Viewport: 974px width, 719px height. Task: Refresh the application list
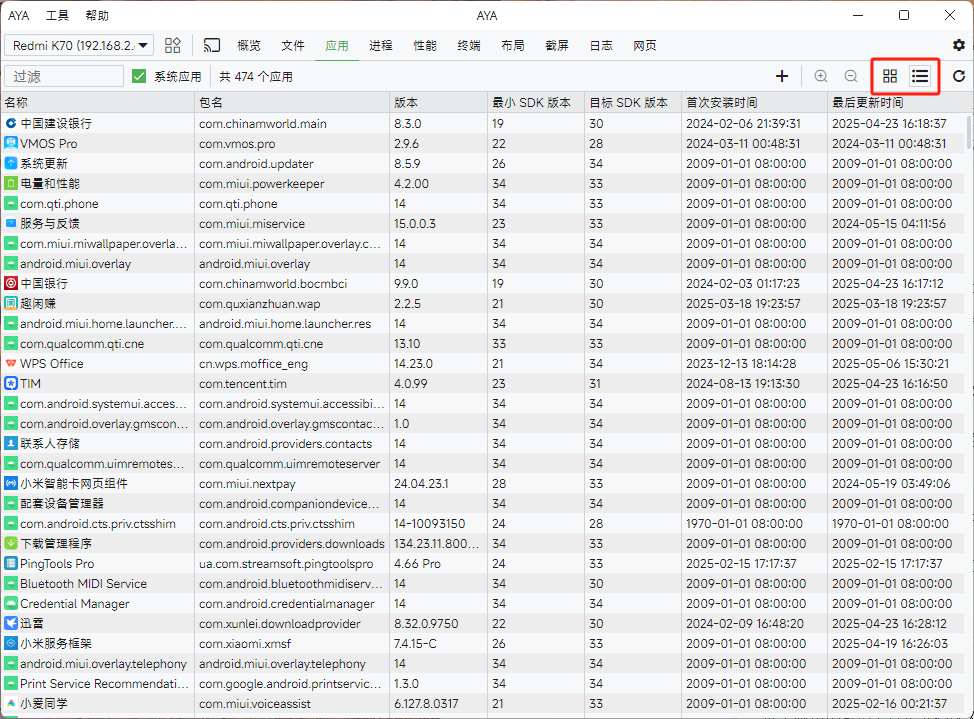tap(958, 76)
